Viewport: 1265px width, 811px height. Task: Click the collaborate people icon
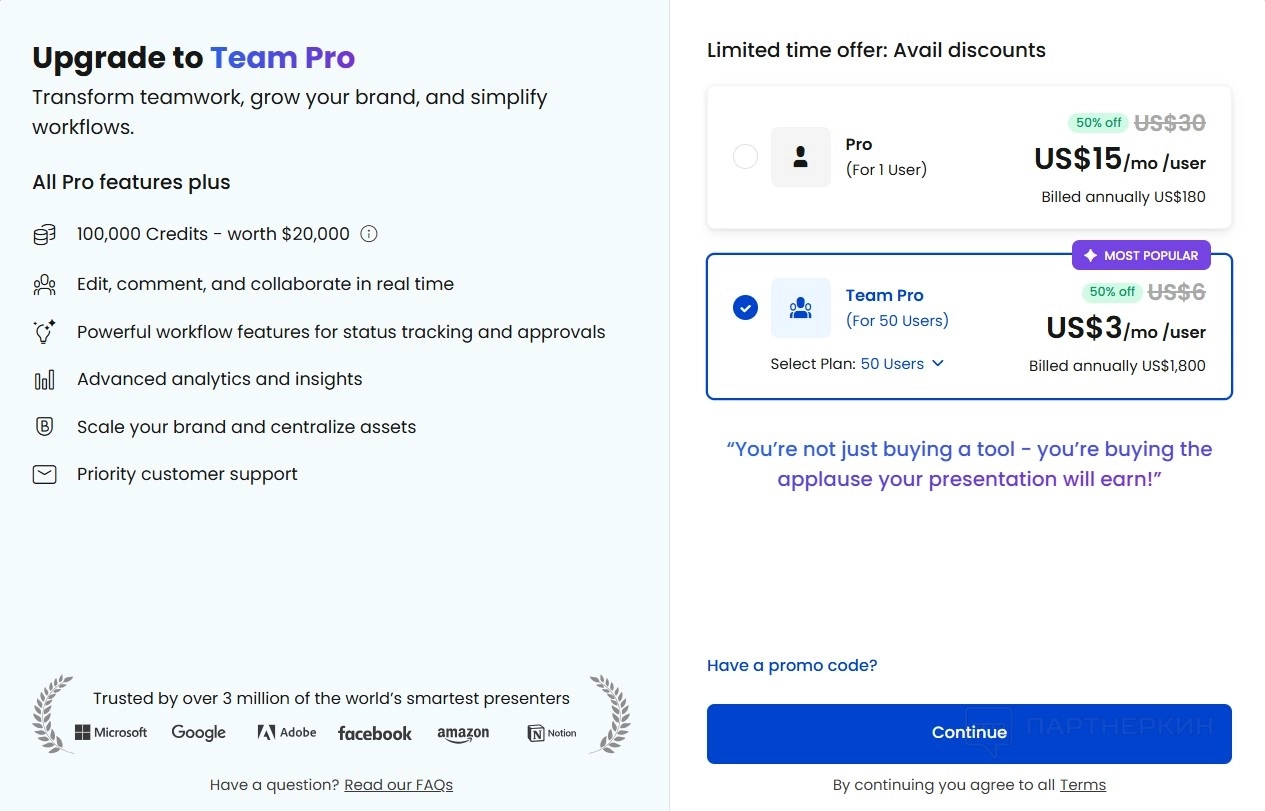pyautogui.click(x=44, y=284)
